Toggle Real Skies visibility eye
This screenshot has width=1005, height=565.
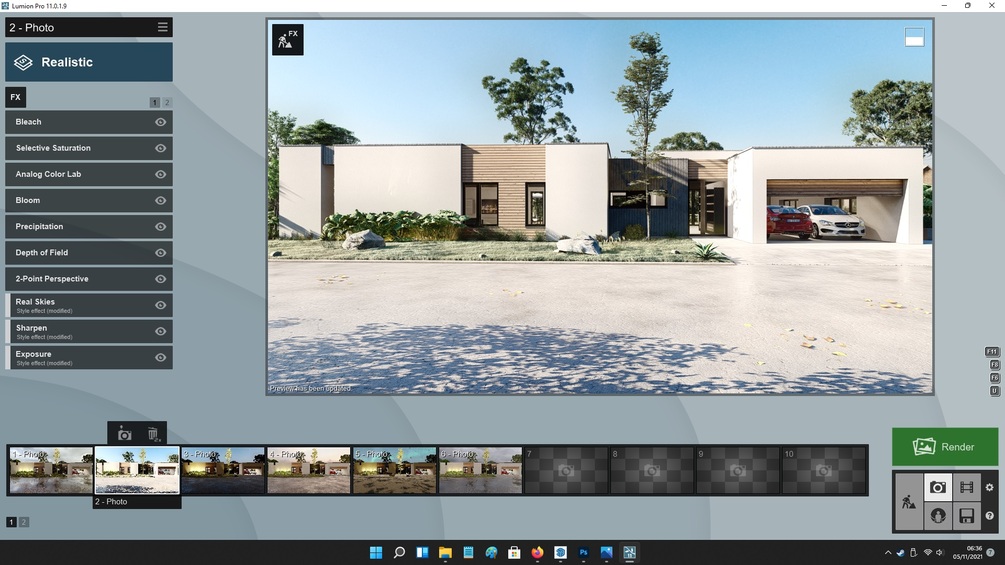(x=160, y=306)
